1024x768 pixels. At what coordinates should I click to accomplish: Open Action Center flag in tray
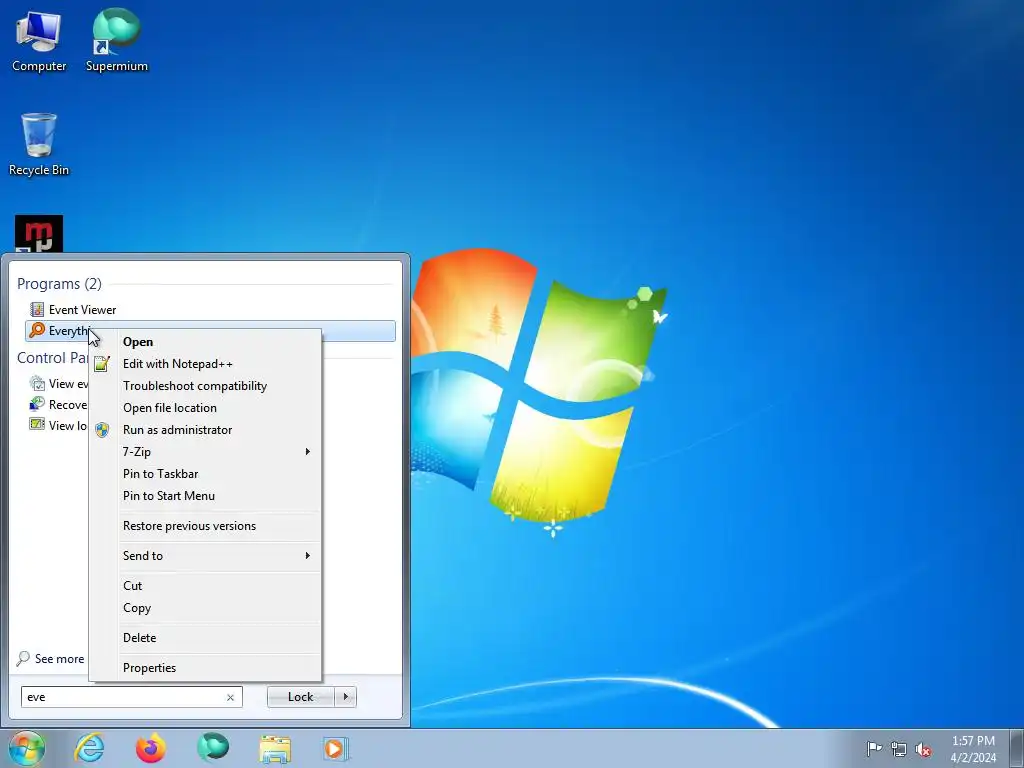[x=874, y=749]
